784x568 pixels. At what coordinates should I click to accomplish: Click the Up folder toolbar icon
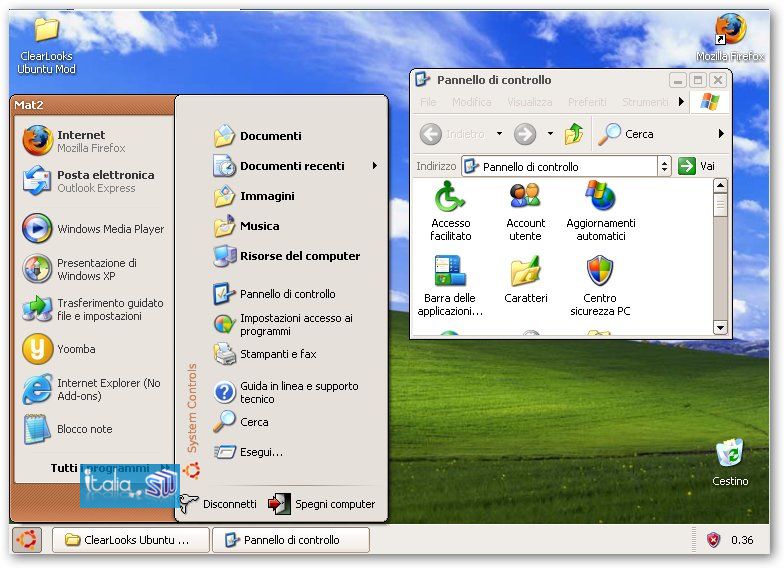pos(574,134)
